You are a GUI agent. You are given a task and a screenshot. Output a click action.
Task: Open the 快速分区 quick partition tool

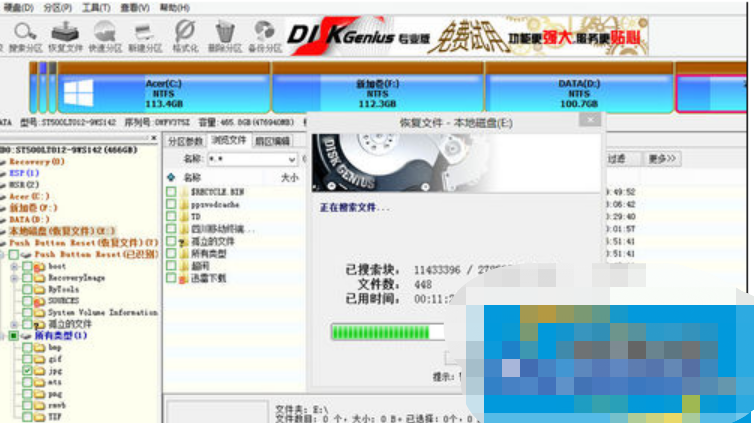pyautogui.click(x=104, y=36)
